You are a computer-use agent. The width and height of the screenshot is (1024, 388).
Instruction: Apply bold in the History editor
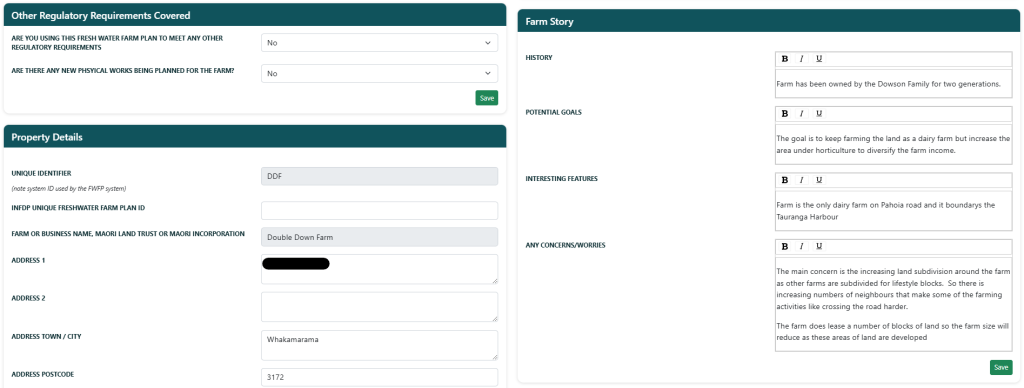784,59
